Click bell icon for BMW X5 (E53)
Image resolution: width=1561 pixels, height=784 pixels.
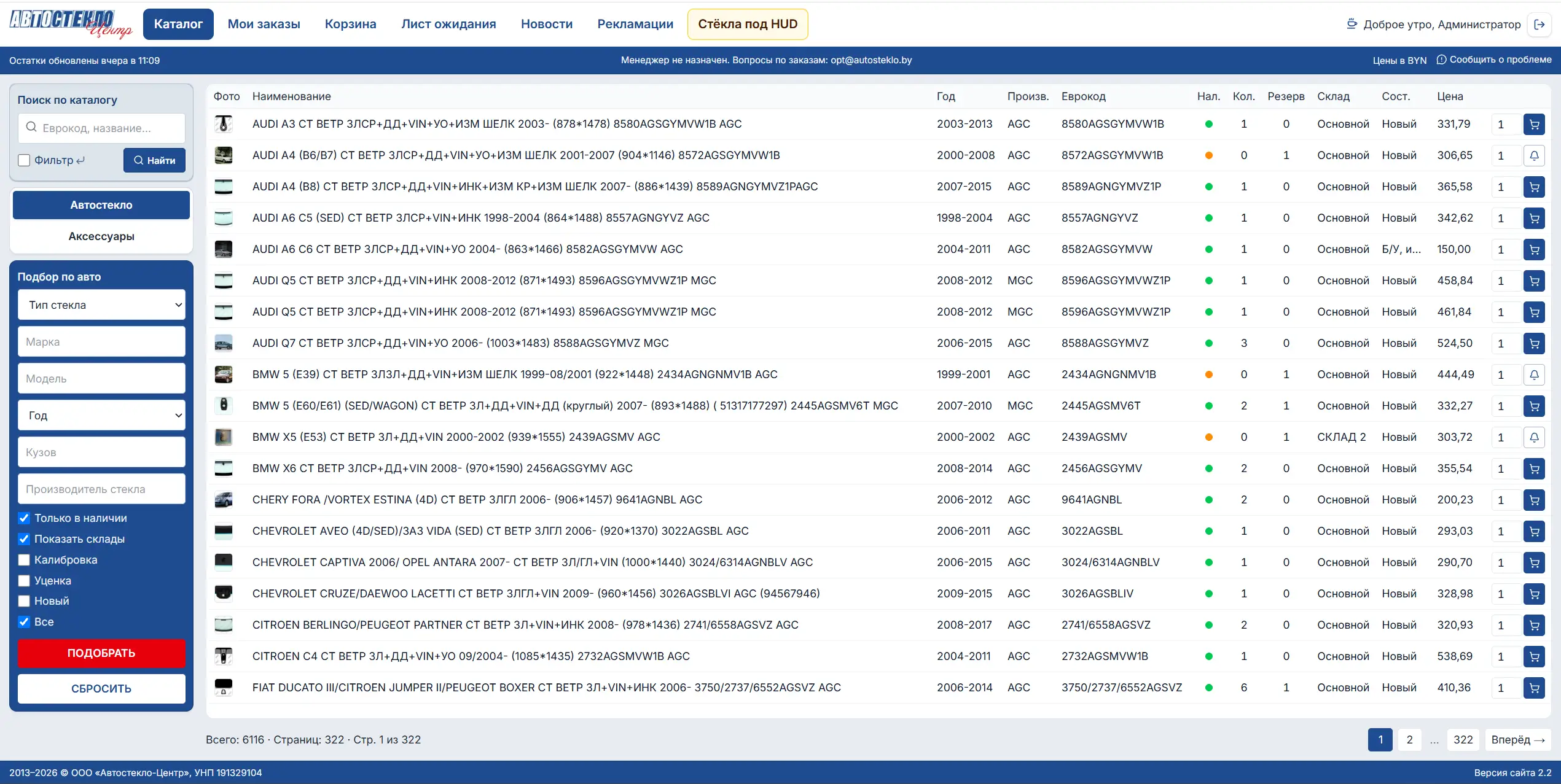point(1534,437)
